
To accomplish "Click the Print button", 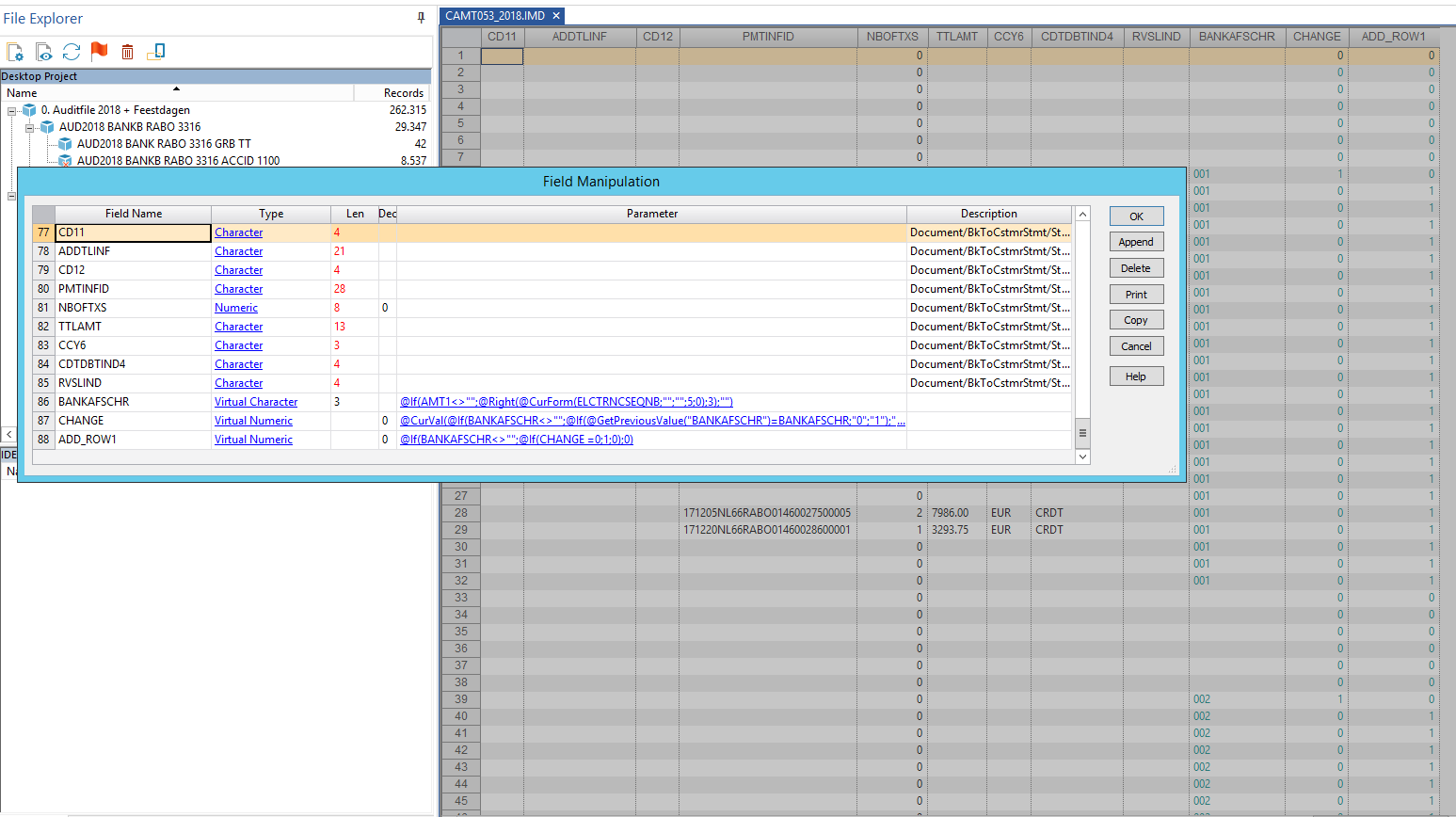I will click(x=1135, y=295).
